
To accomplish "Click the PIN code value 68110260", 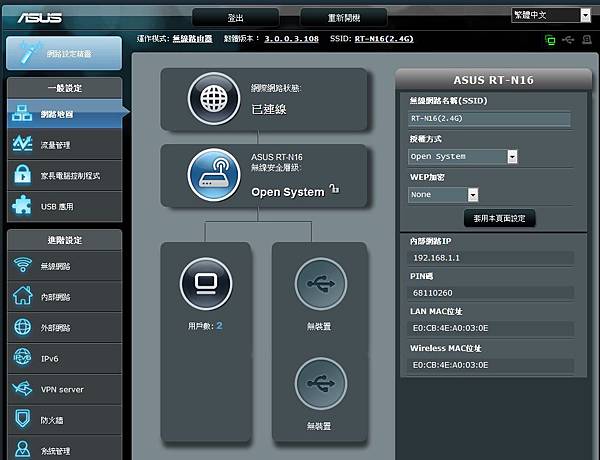I will click(432, 293).
